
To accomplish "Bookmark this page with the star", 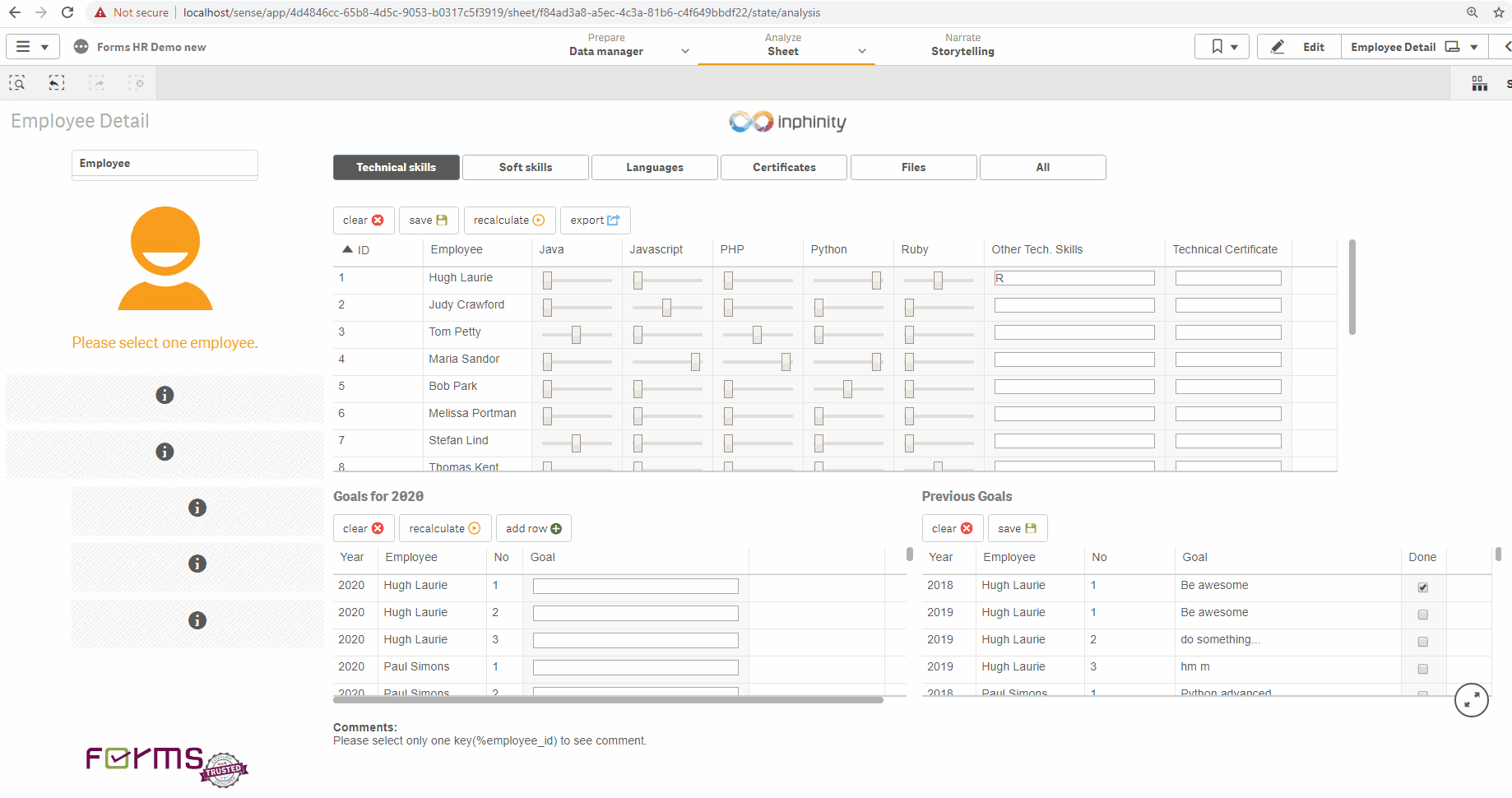I will pyautogui.click(x=1499, y=12).
